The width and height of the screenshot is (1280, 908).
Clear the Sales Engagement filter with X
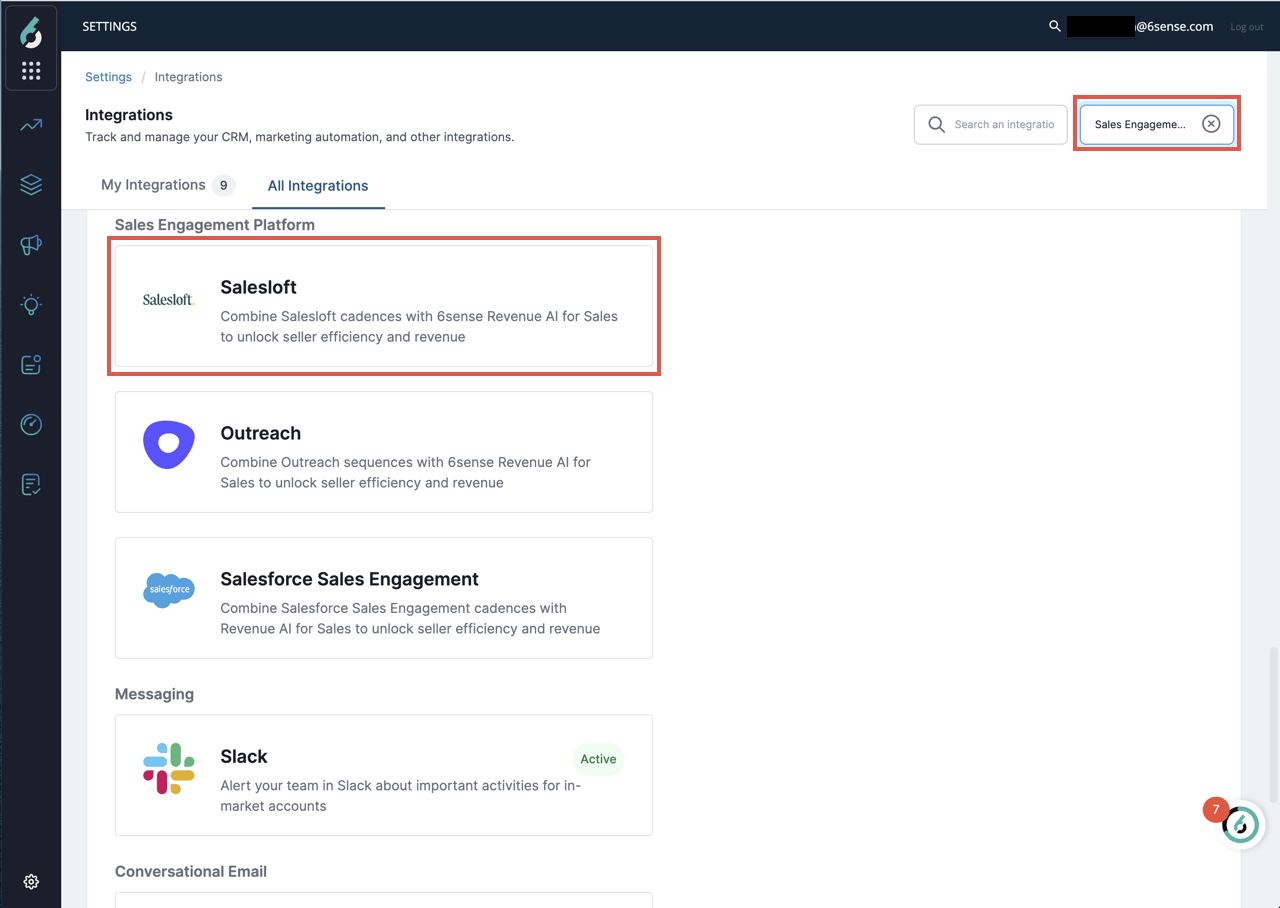tap(1211, 124)
